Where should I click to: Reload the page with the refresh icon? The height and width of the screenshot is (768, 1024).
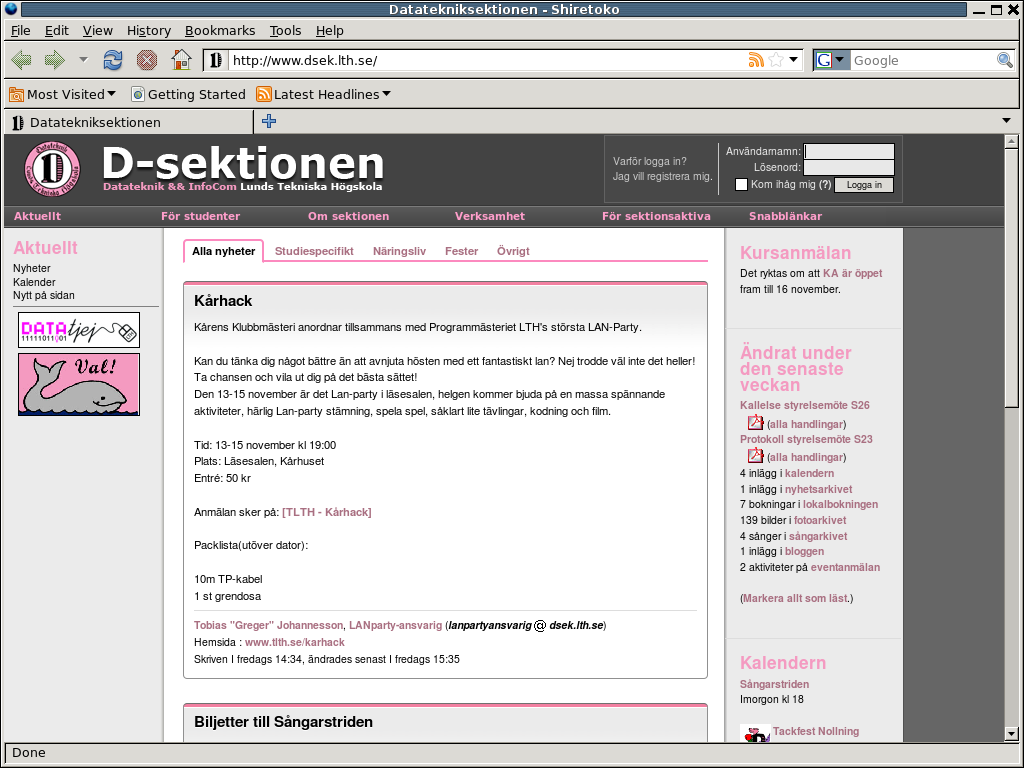(x=113, y=61)
